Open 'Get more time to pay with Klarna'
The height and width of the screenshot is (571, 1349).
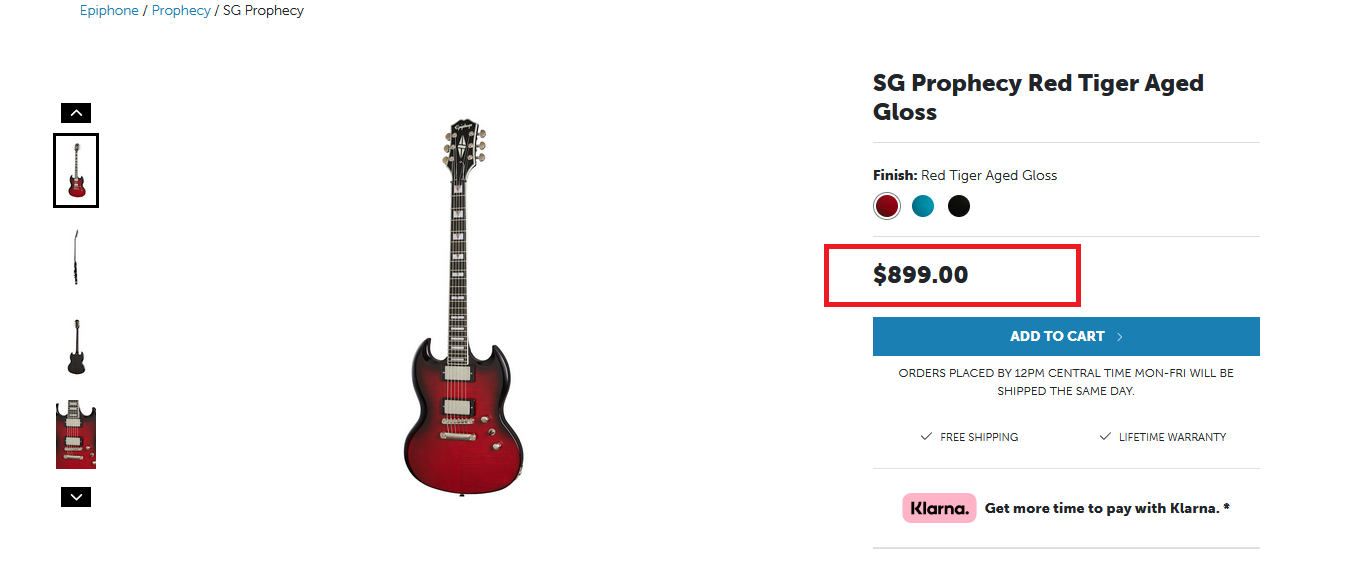[x=1107, y=508]
